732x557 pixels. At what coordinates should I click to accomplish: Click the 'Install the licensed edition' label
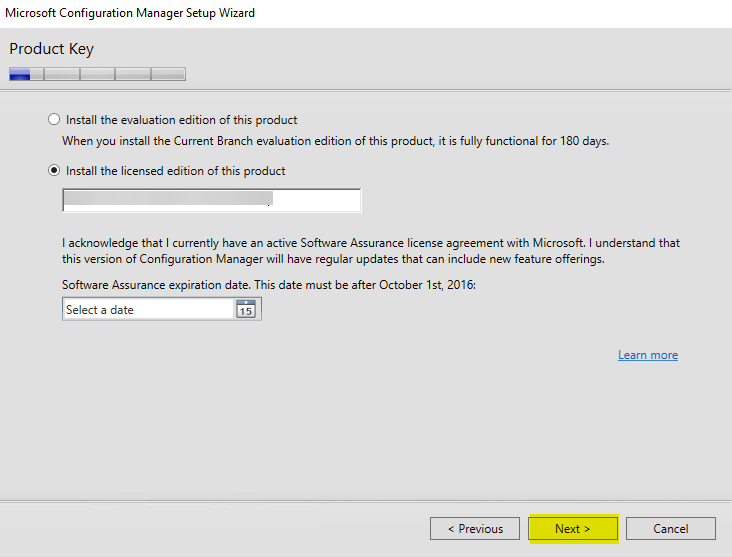(x=175, y=171)
